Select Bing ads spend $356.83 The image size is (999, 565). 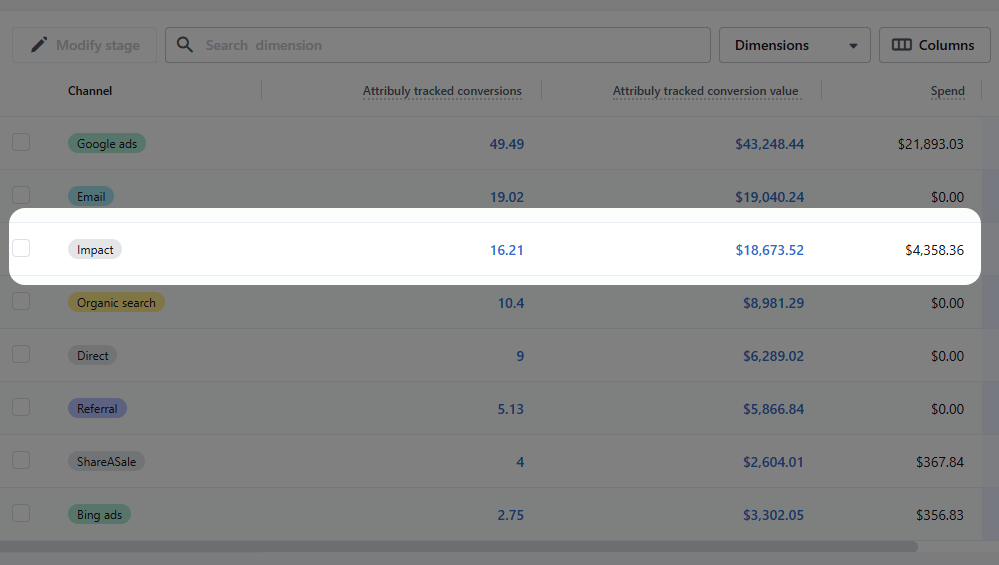(x=940, y=515)
